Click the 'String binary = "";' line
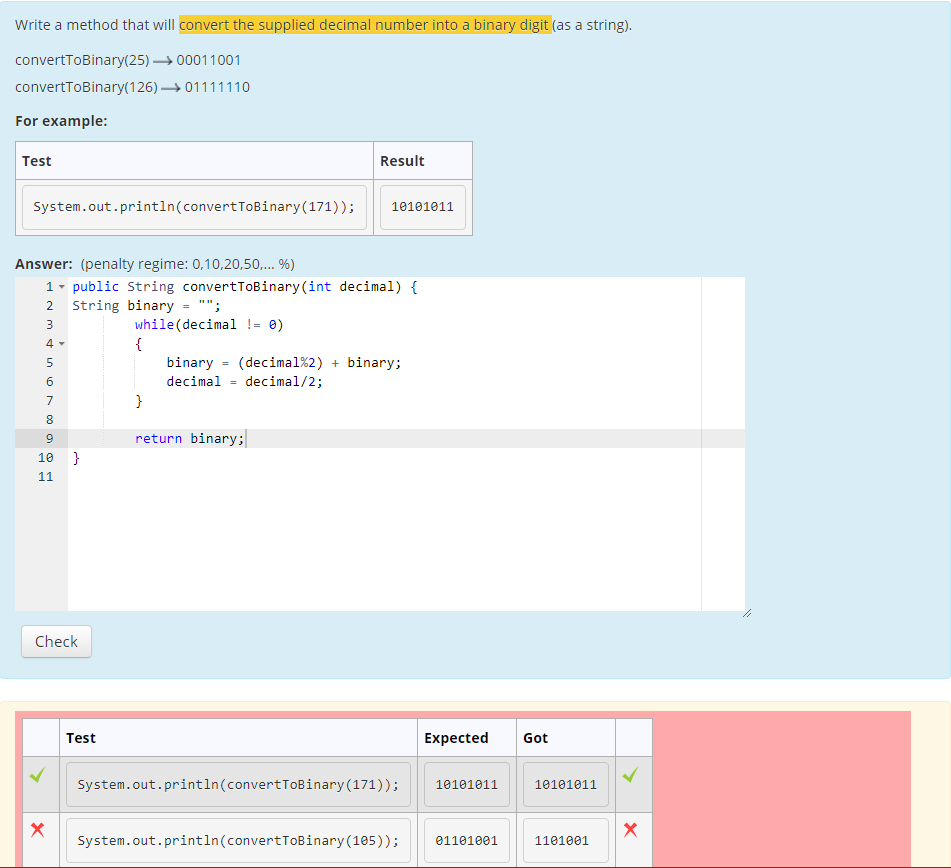This screenshot has width=951, height=868. (146, 306)
